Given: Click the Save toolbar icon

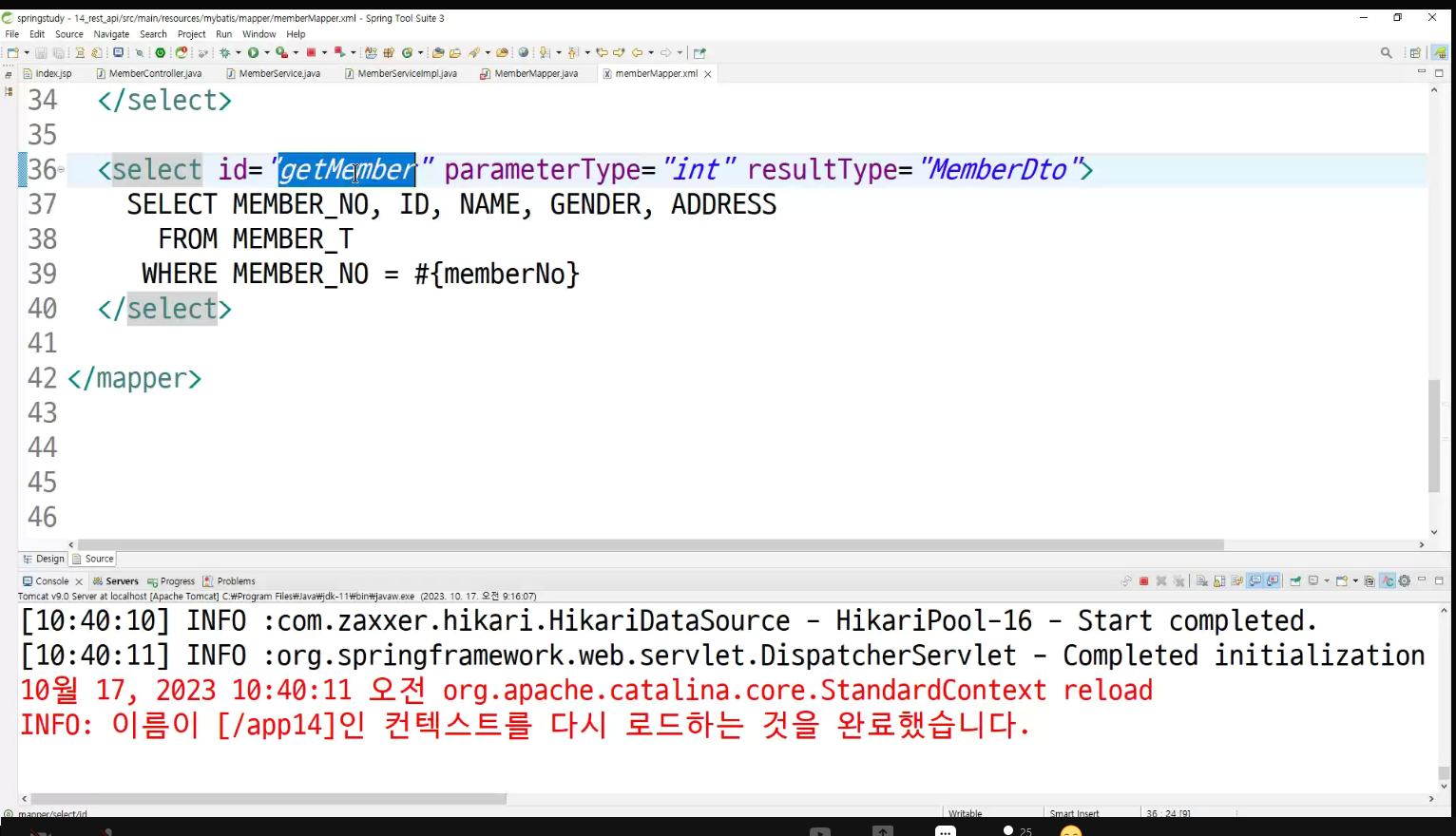Looking at the screenshot, I should (x=41, y=53).
